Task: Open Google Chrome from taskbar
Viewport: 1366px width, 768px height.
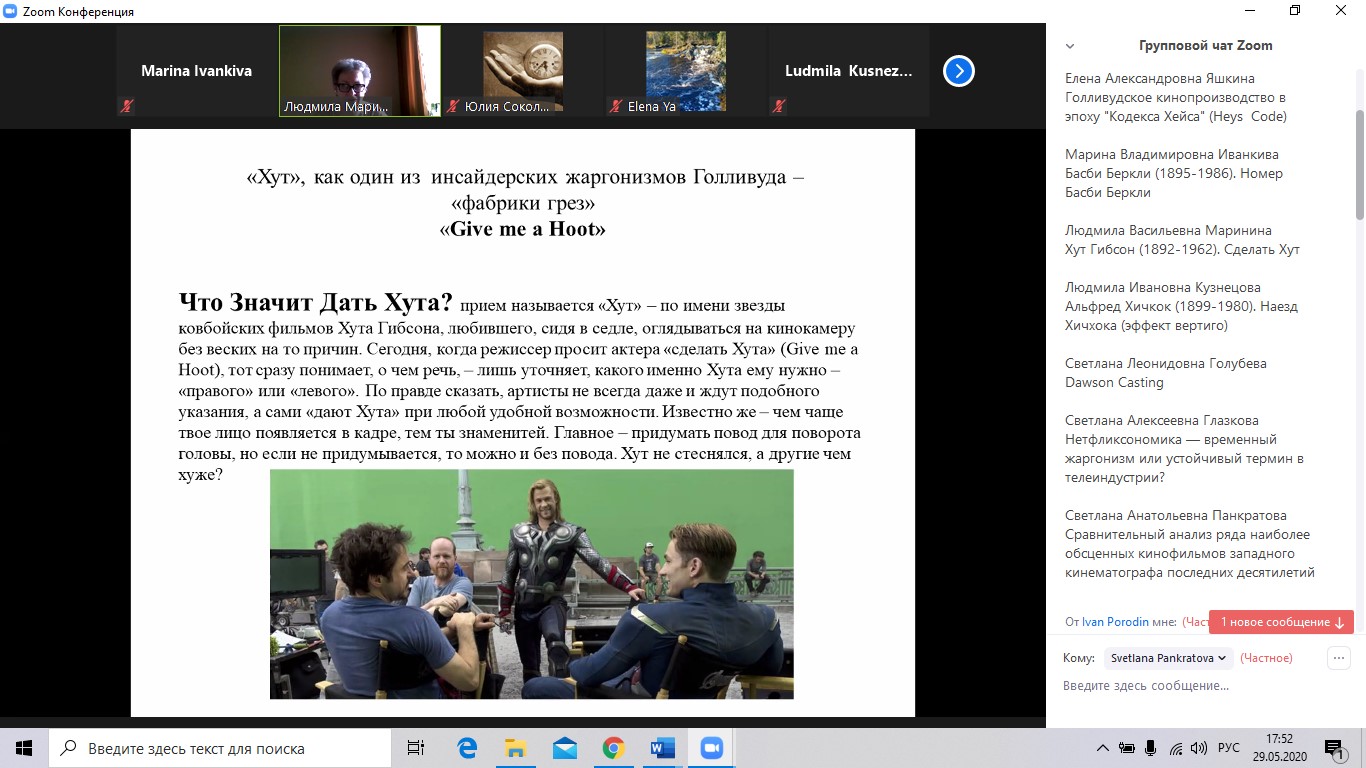Action: (x=614, y=748)
